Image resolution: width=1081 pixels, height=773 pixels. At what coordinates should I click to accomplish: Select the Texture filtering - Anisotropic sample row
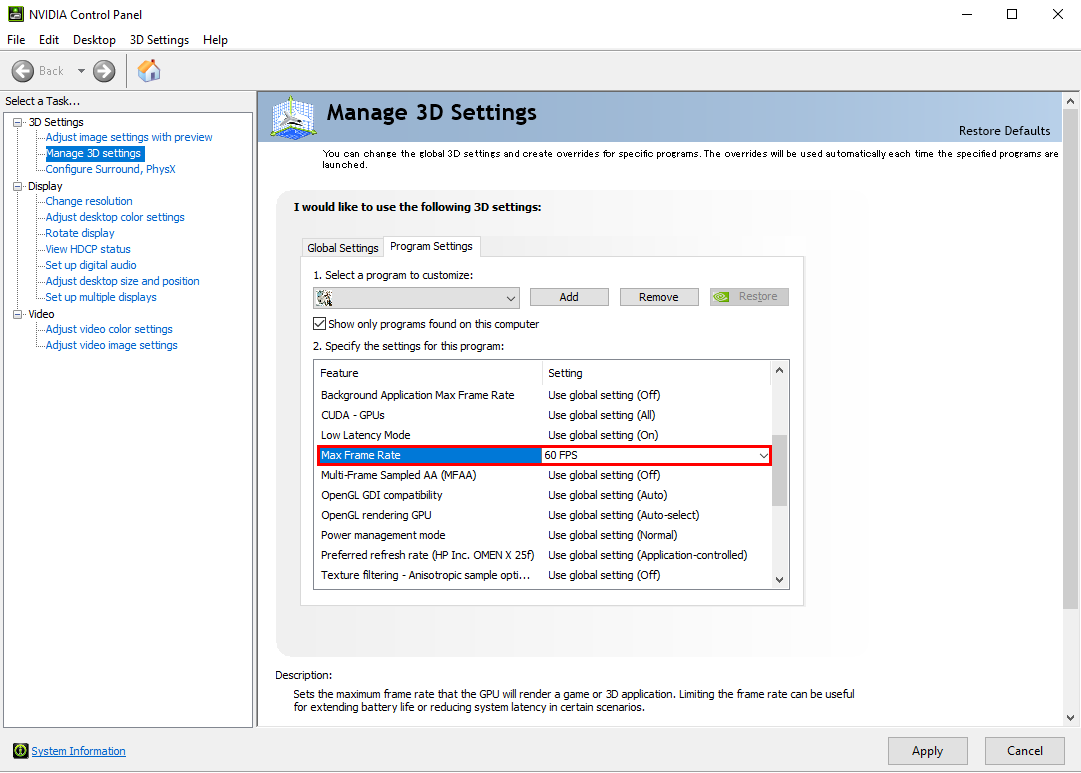[x=543, y=575]
